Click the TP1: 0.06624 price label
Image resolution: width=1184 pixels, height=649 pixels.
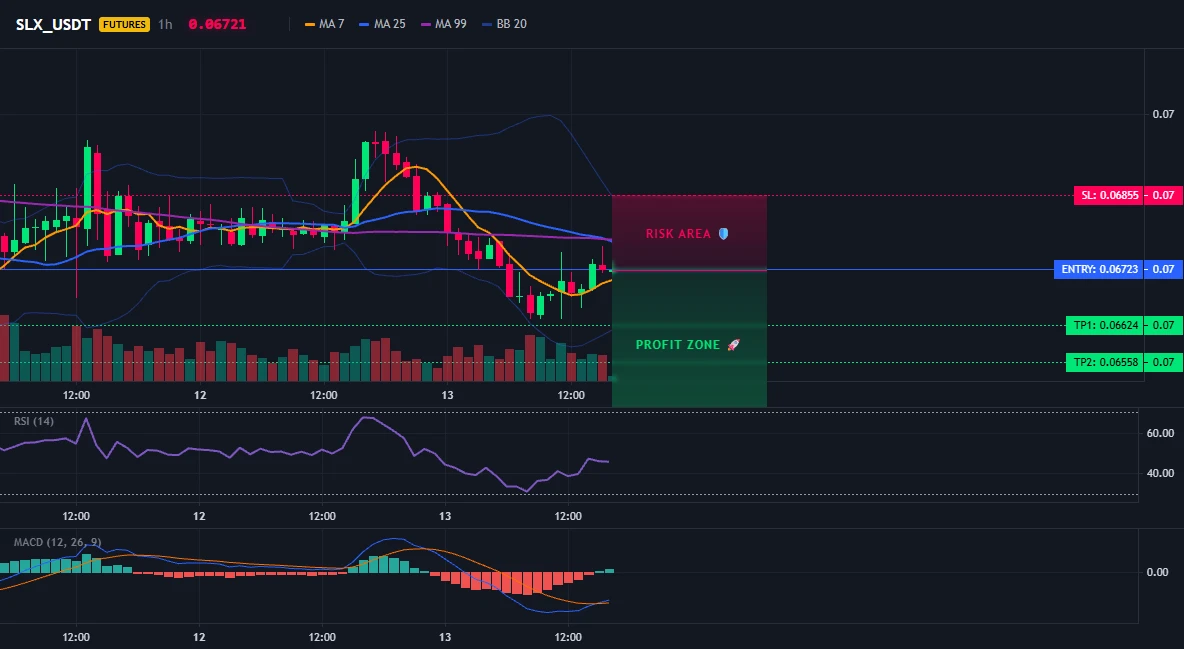[x=1104, y=326]
